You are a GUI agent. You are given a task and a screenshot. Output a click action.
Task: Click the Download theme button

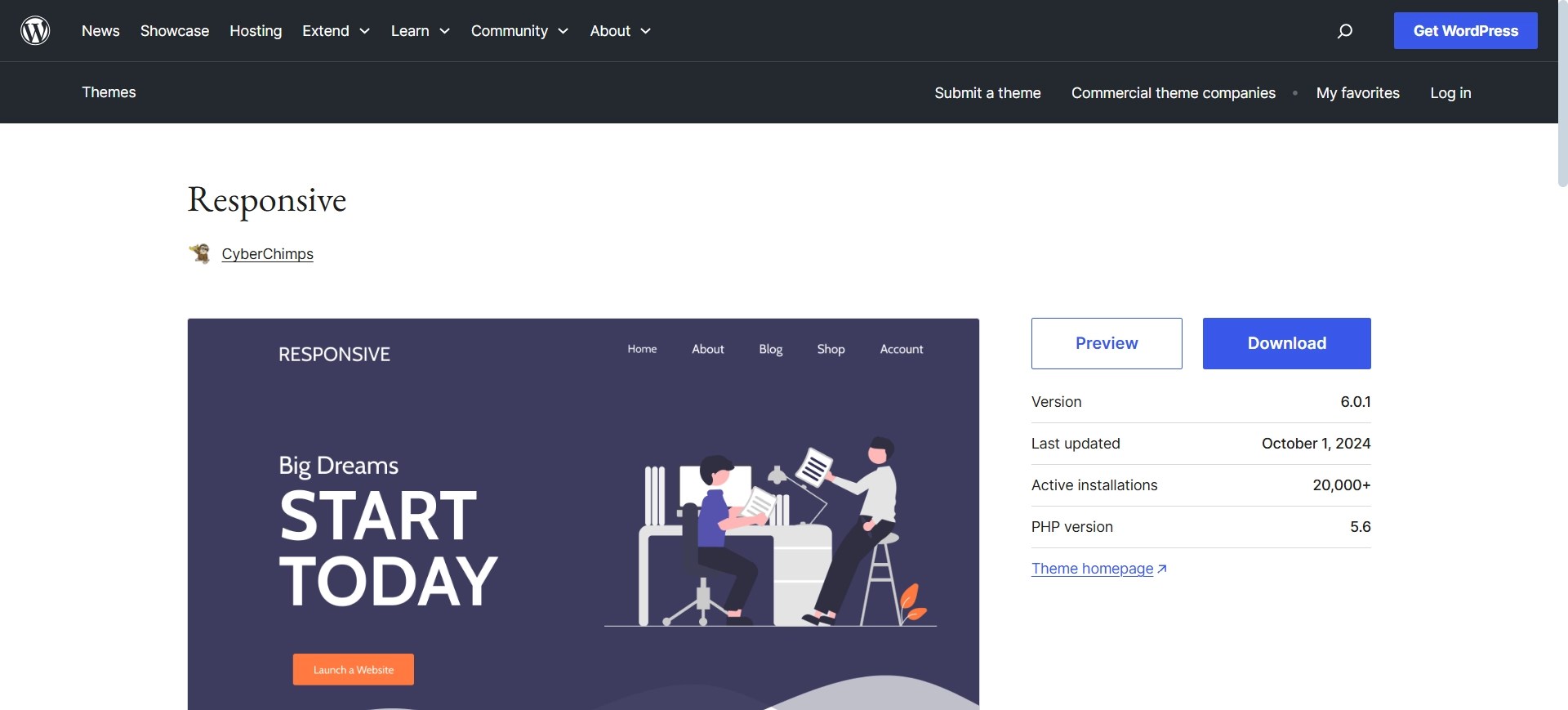tap(1286, 343)
